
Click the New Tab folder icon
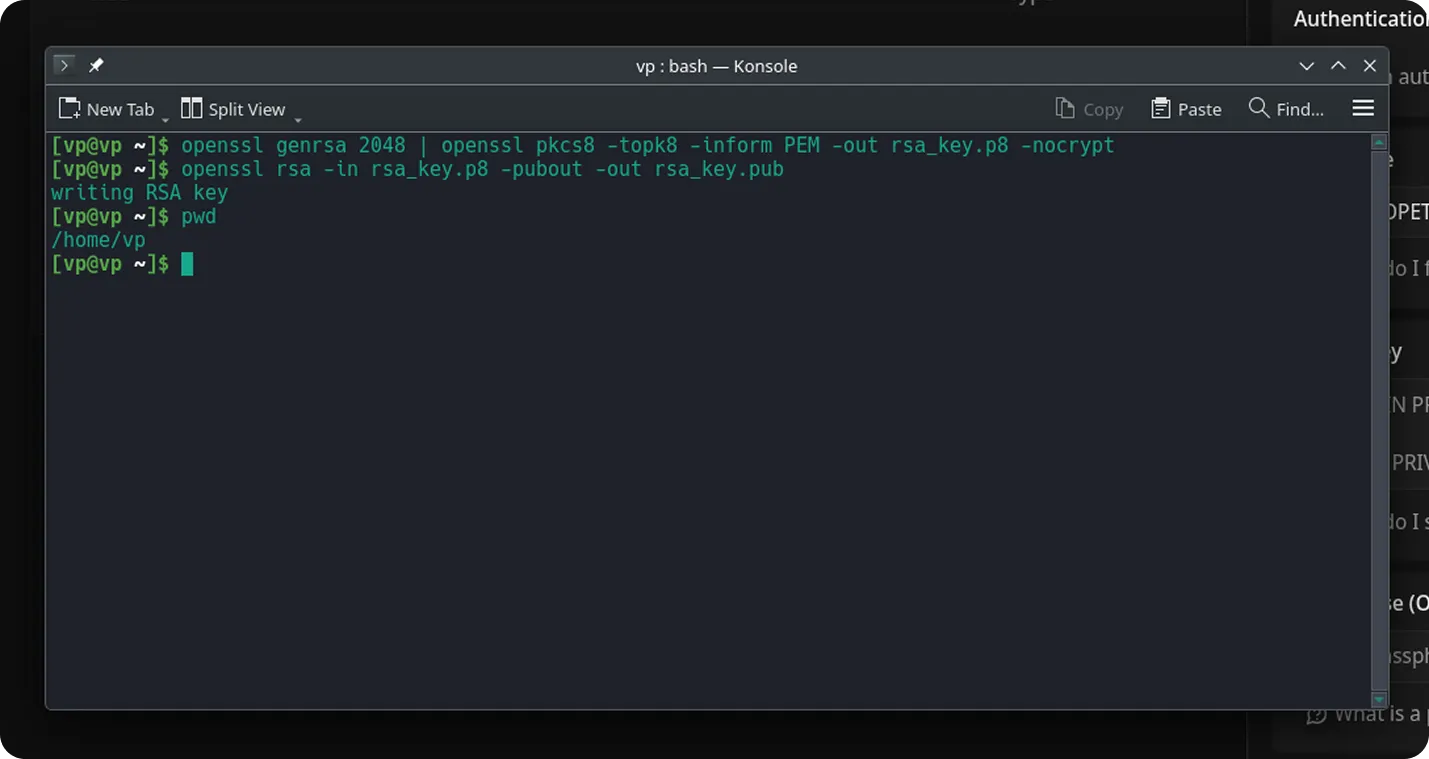pyautogui.click(x=68, y=107)
